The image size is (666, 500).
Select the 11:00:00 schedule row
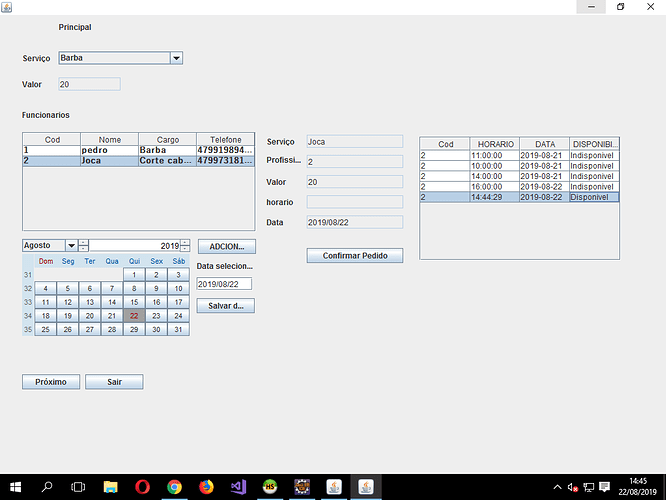519,155
